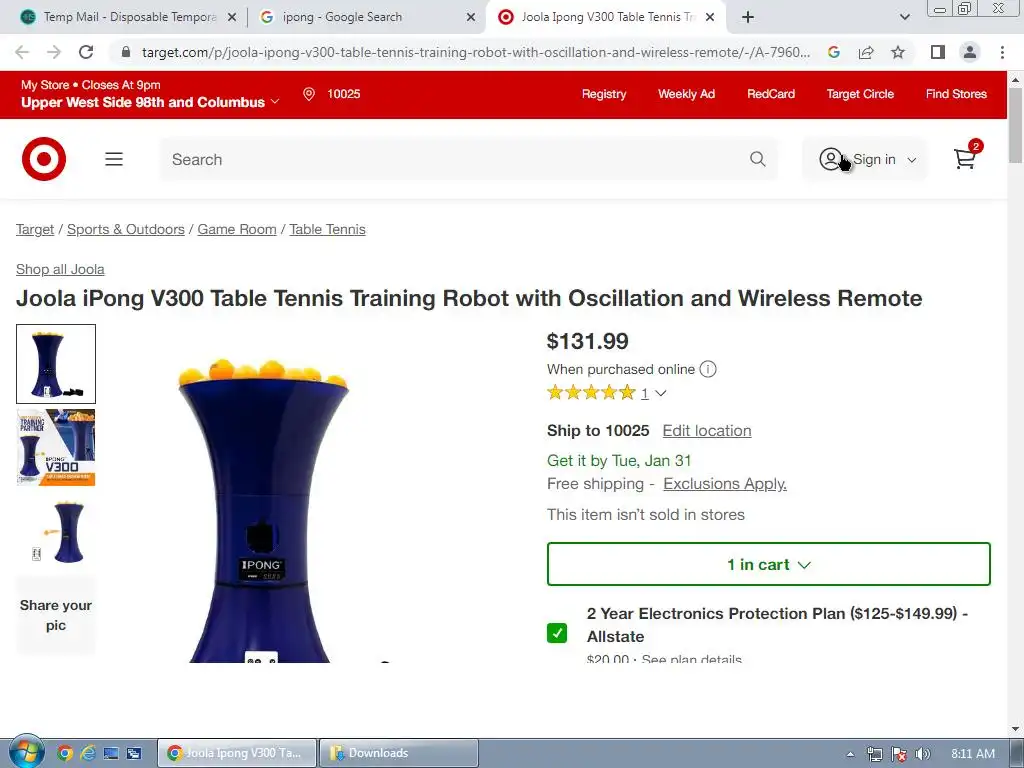
Task: Open the shopping cart icon
Action: [965, 159]
